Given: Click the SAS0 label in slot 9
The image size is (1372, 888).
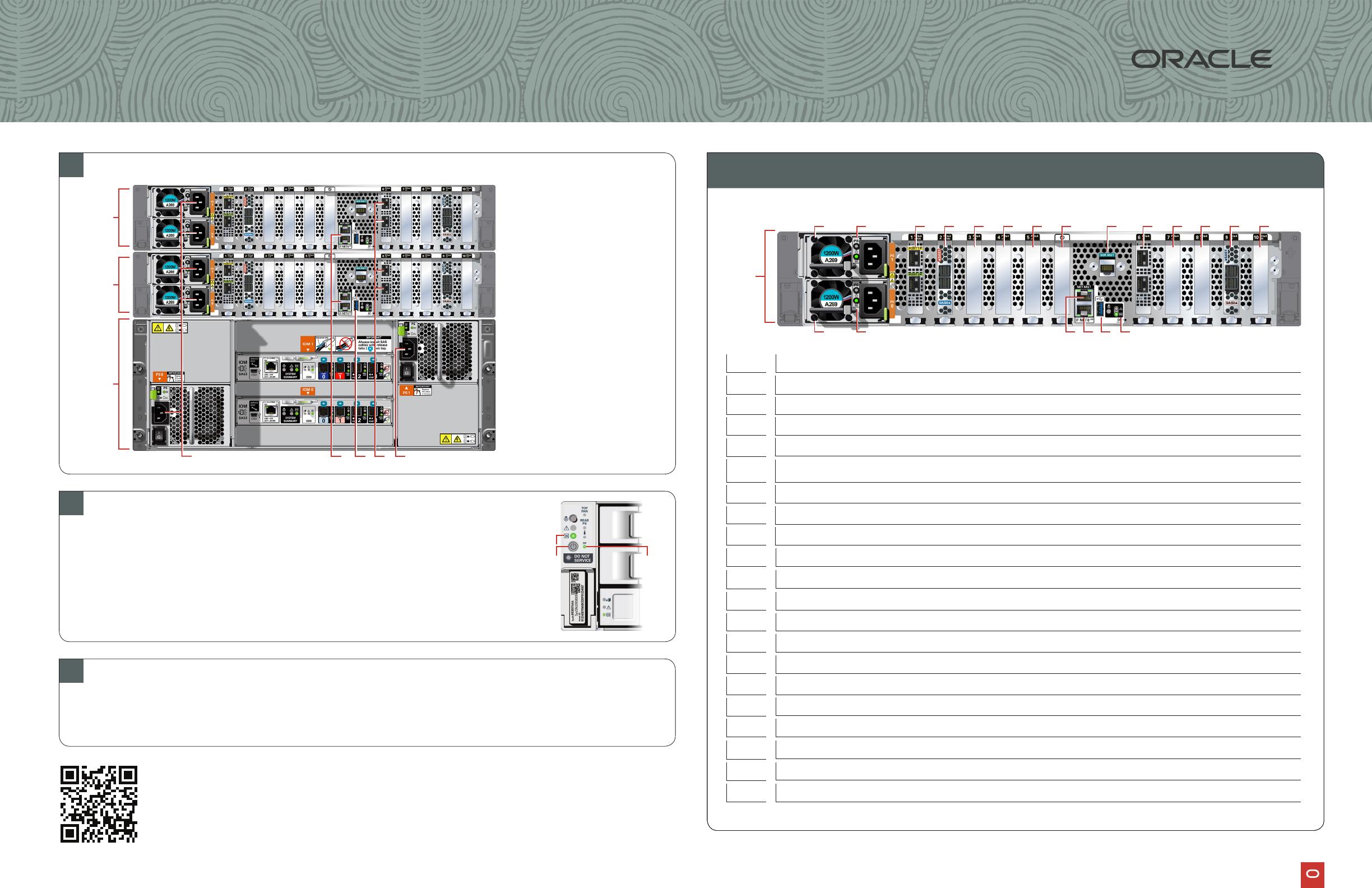Looking at the screenshot, I should [1232, 303].
